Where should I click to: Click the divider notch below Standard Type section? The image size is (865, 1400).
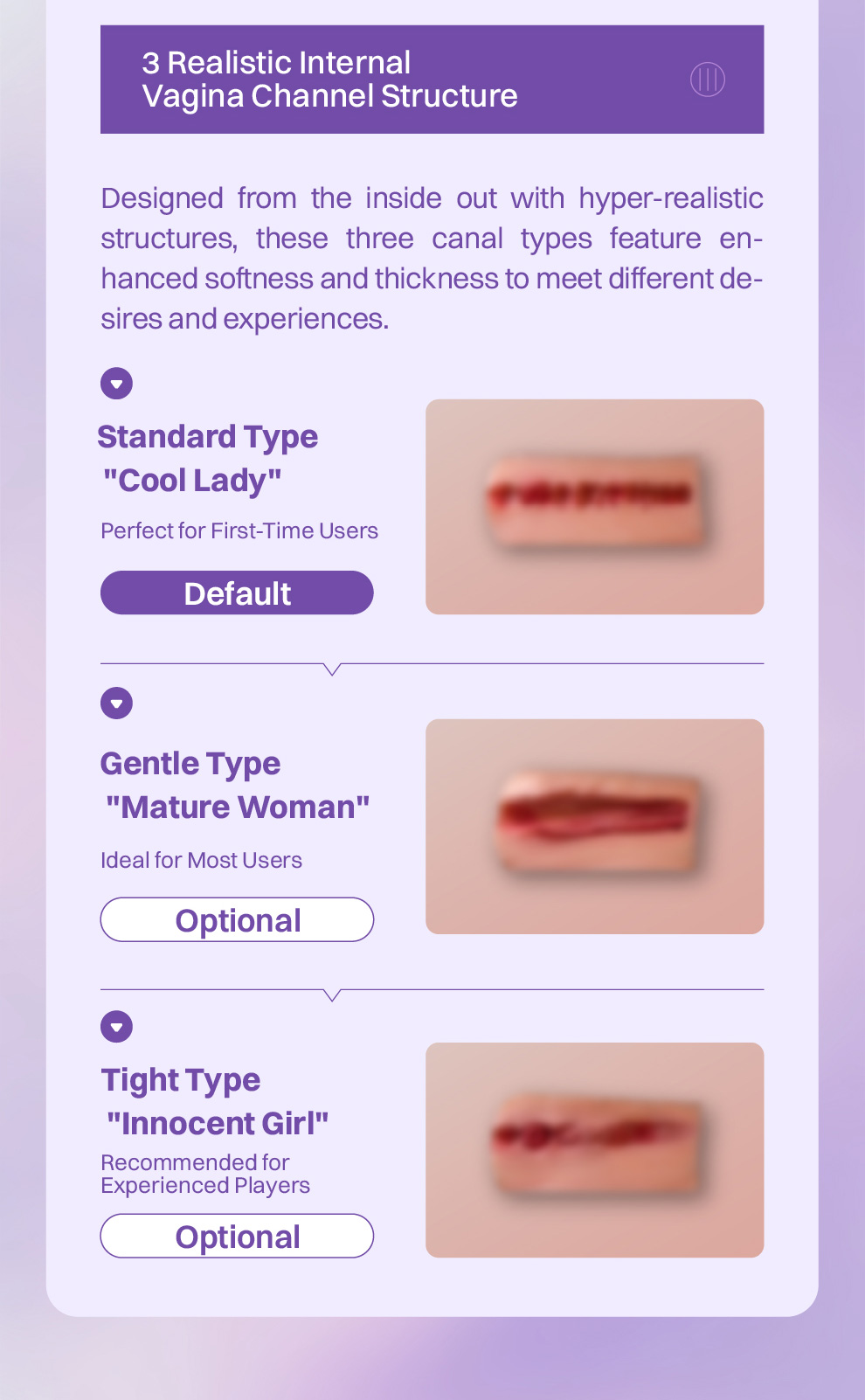point(332,669)
